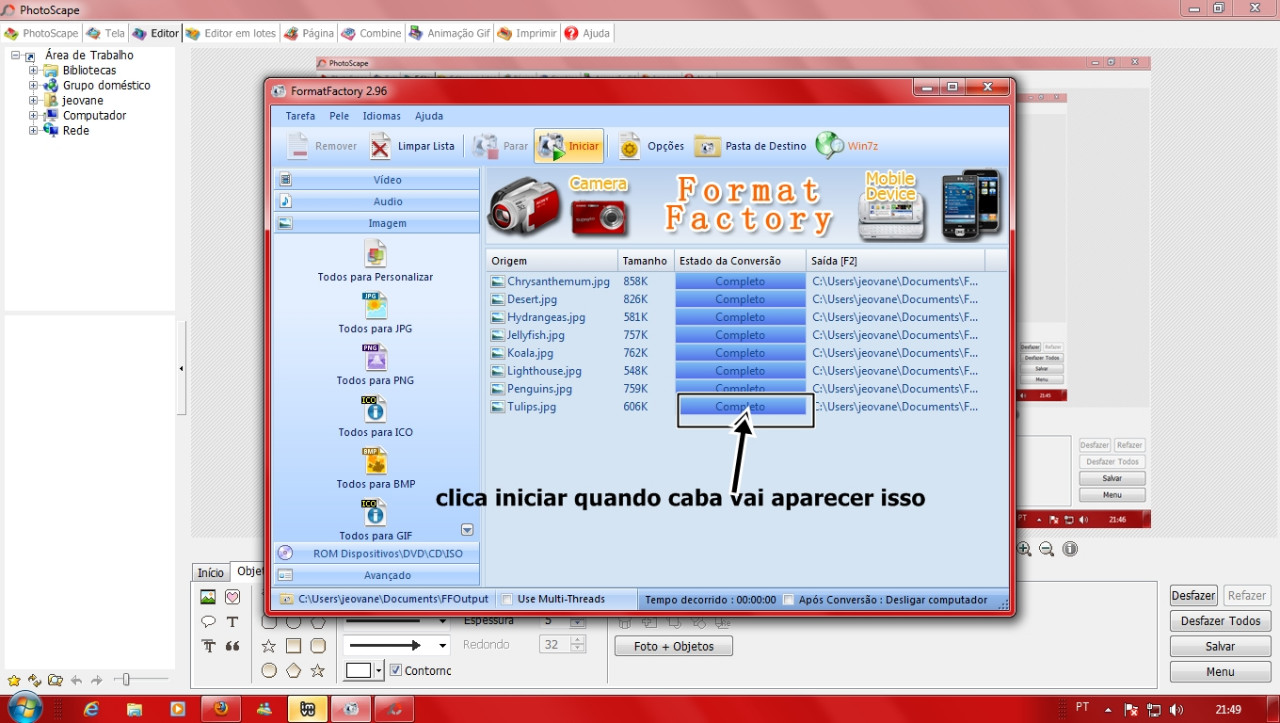
Task: Choose the Todos para BMP converter
Action: click(375, 461)
